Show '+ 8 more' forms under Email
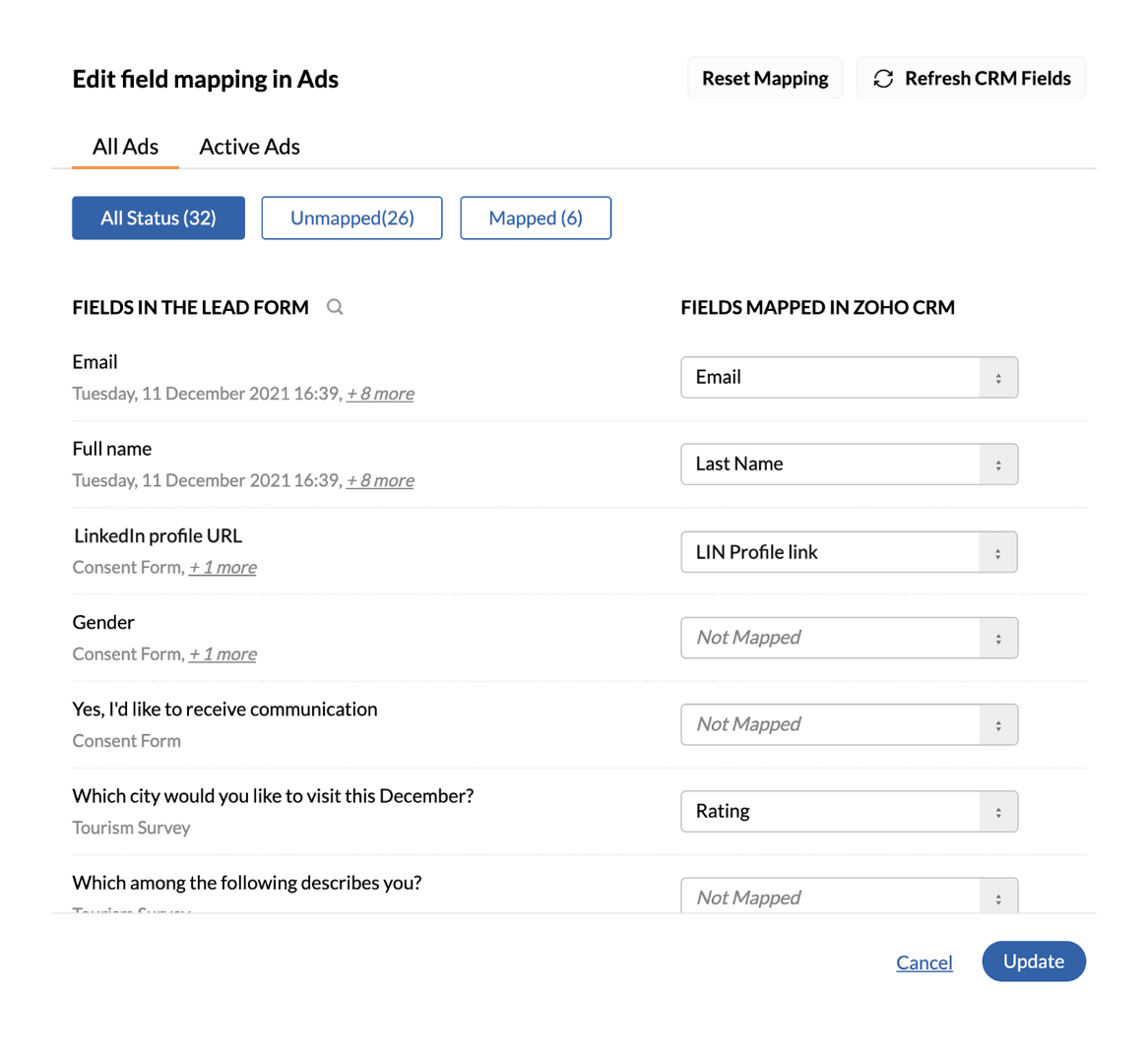 click(x=380, y=394)
